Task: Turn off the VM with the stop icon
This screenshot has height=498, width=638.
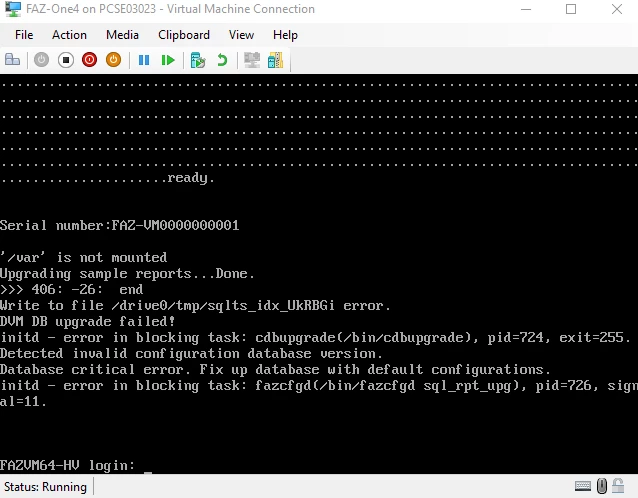Action: pos(66,60)
